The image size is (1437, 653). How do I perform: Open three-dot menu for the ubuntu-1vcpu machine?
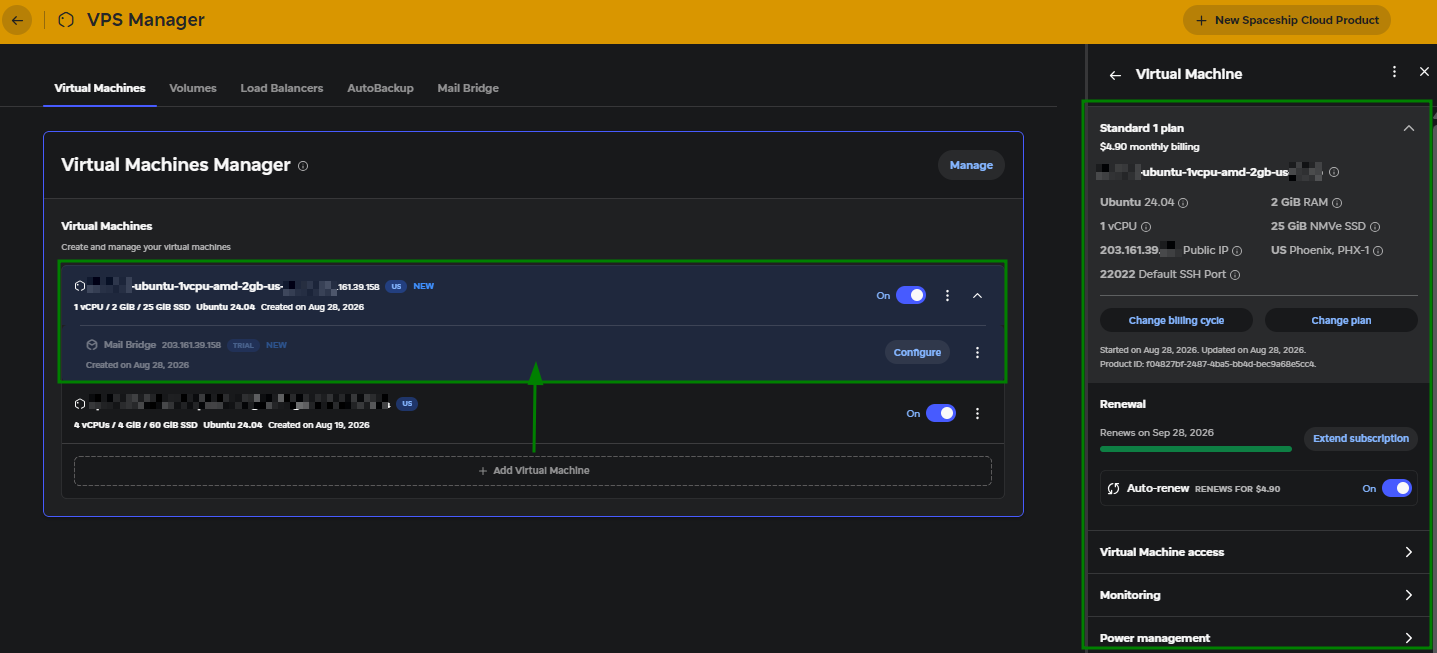pyautogui.click(x=948, y=296)
